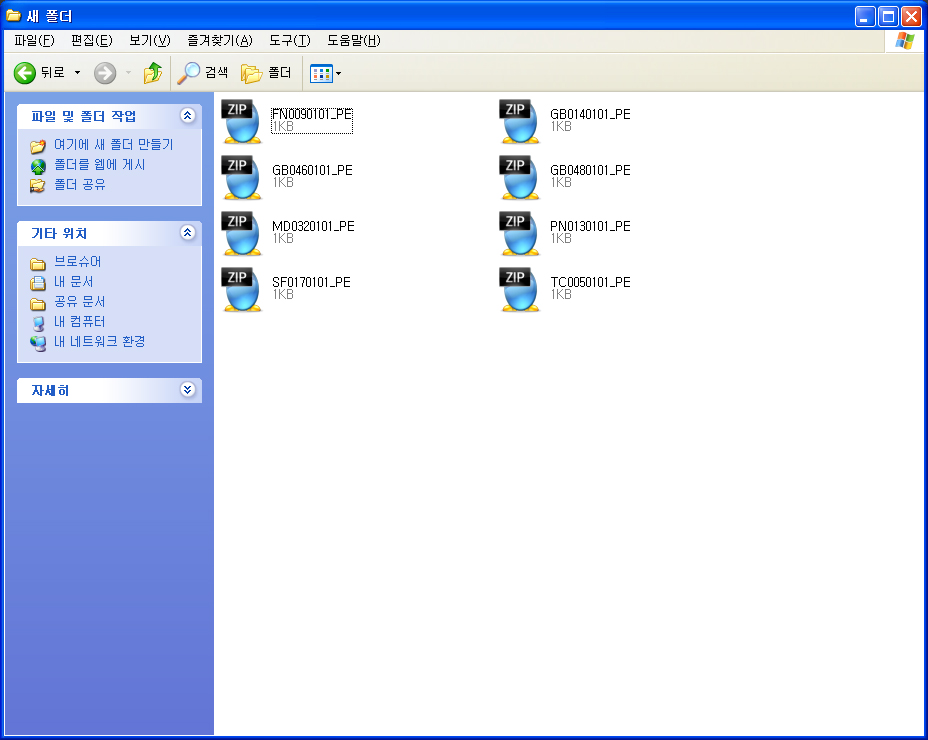This screenshot has width=928, height=740.
Task: Expand the 자세히 details panel
Action: (188, 390)
